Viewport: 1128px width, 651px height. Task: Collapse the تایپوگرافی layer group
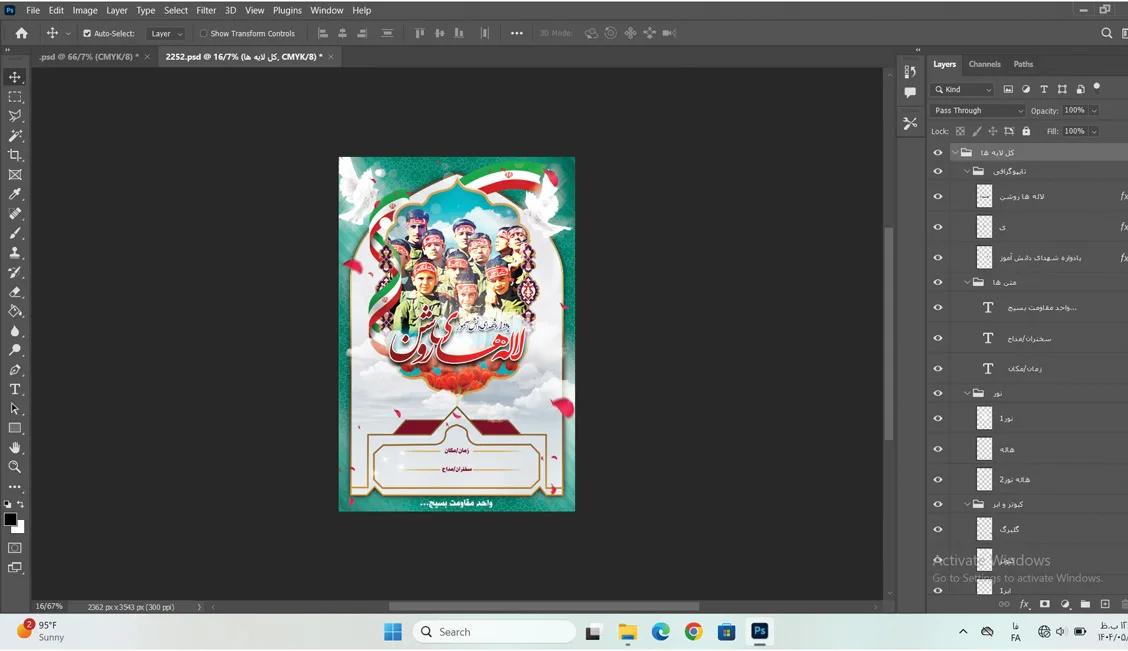click(967, 171)
